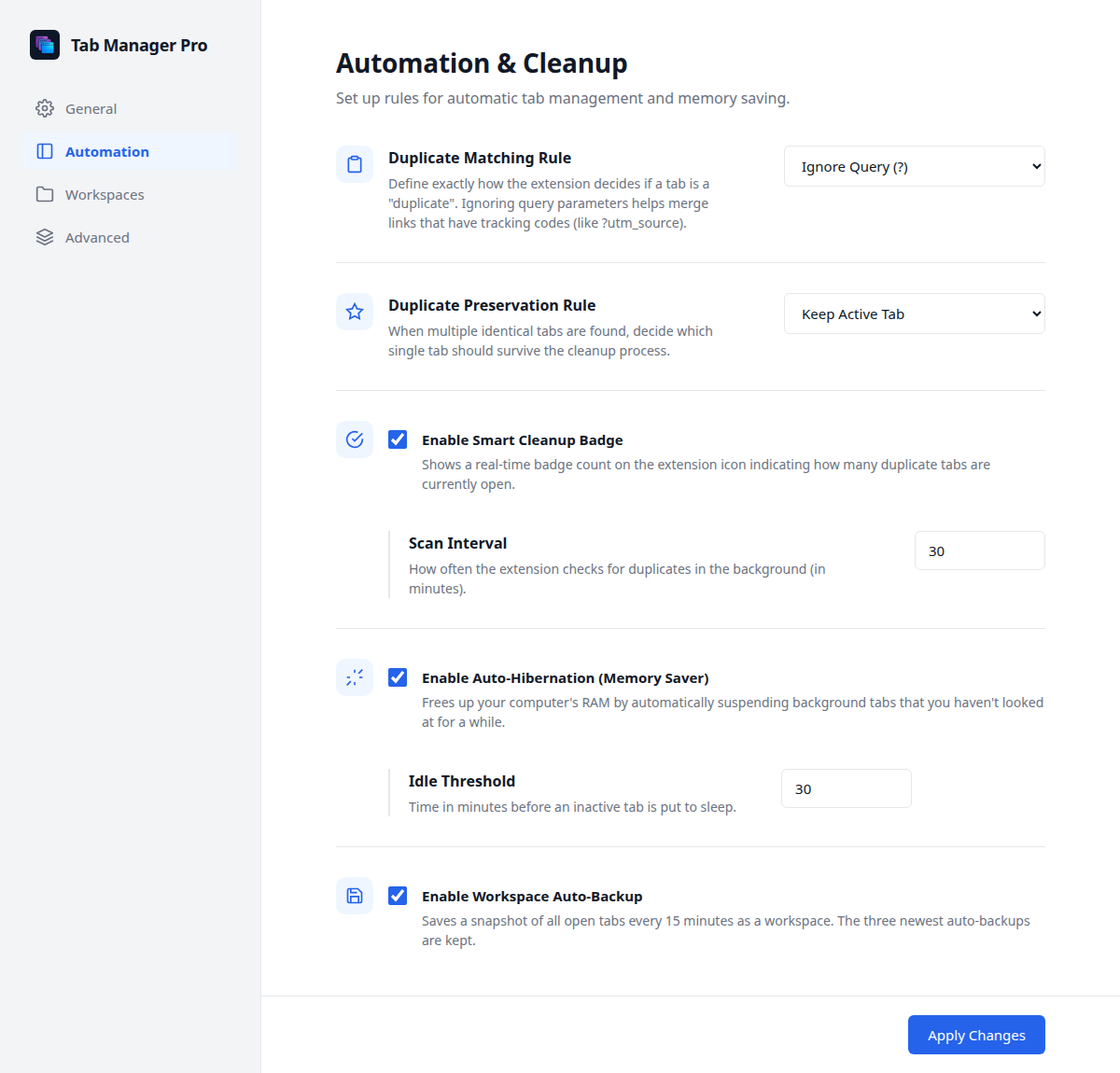
Task: Click the Enable Smart Cleanup Badge label
Action: click(523, 440)
